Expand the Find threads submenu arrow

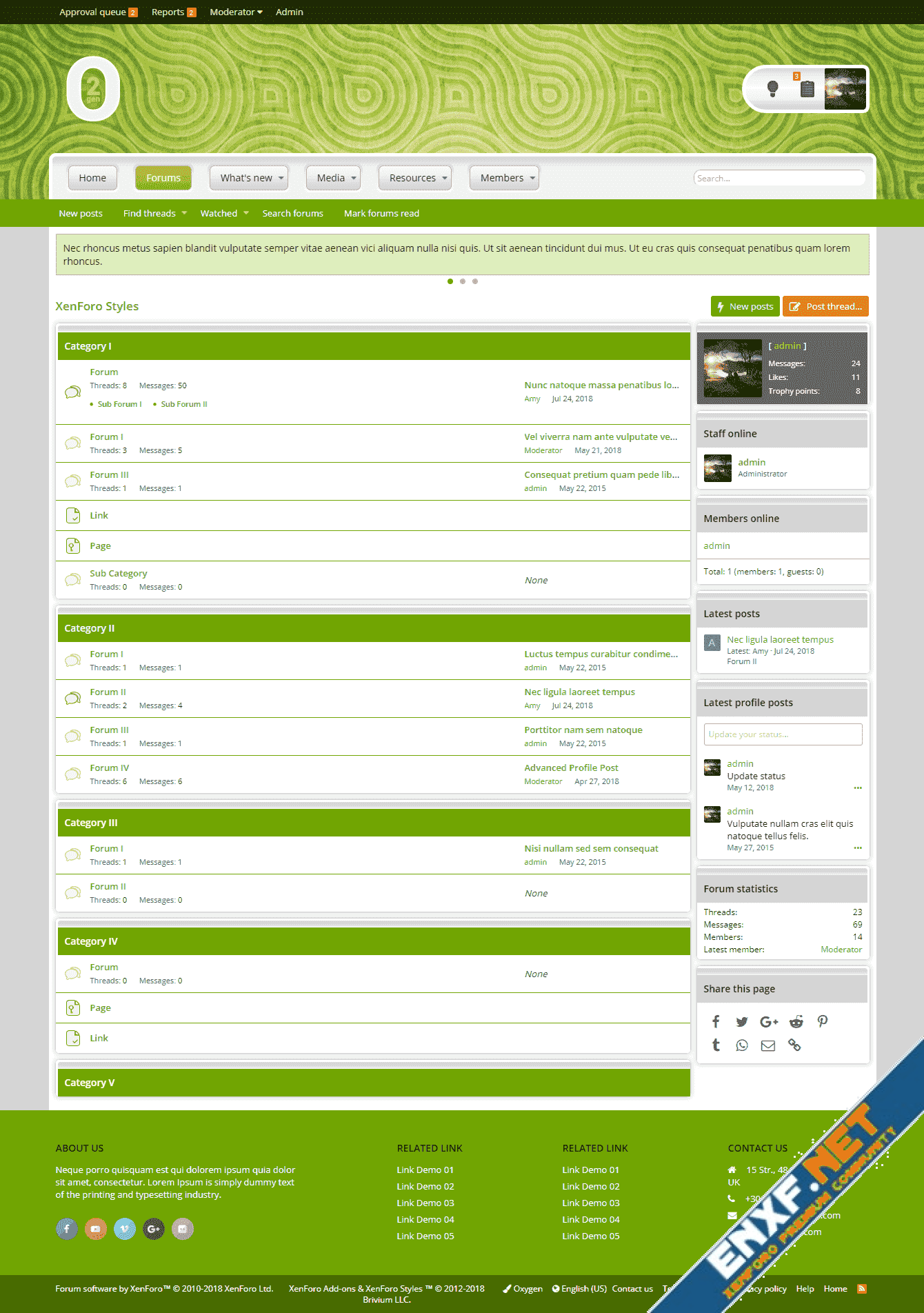184,213
